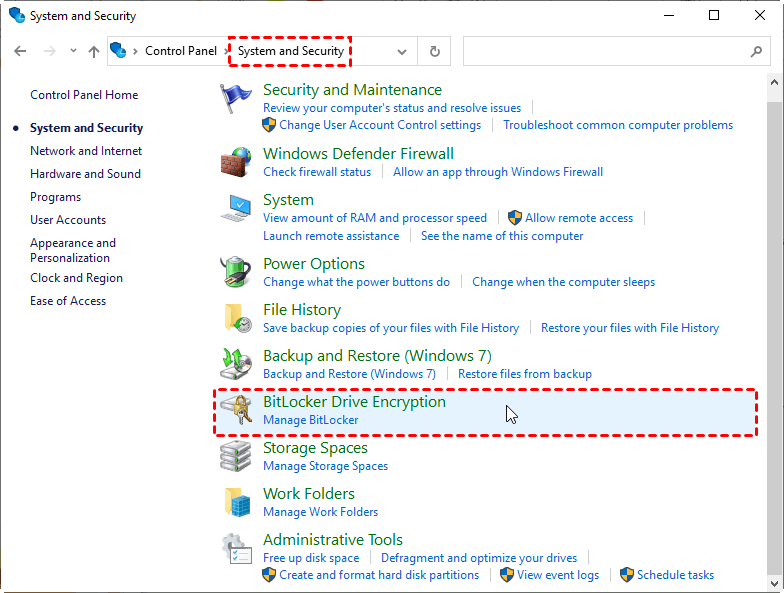Screen dimensions: 784x593
Task: Open Network and Internet category
Action: pyautogui.click(x=86, y=151)
